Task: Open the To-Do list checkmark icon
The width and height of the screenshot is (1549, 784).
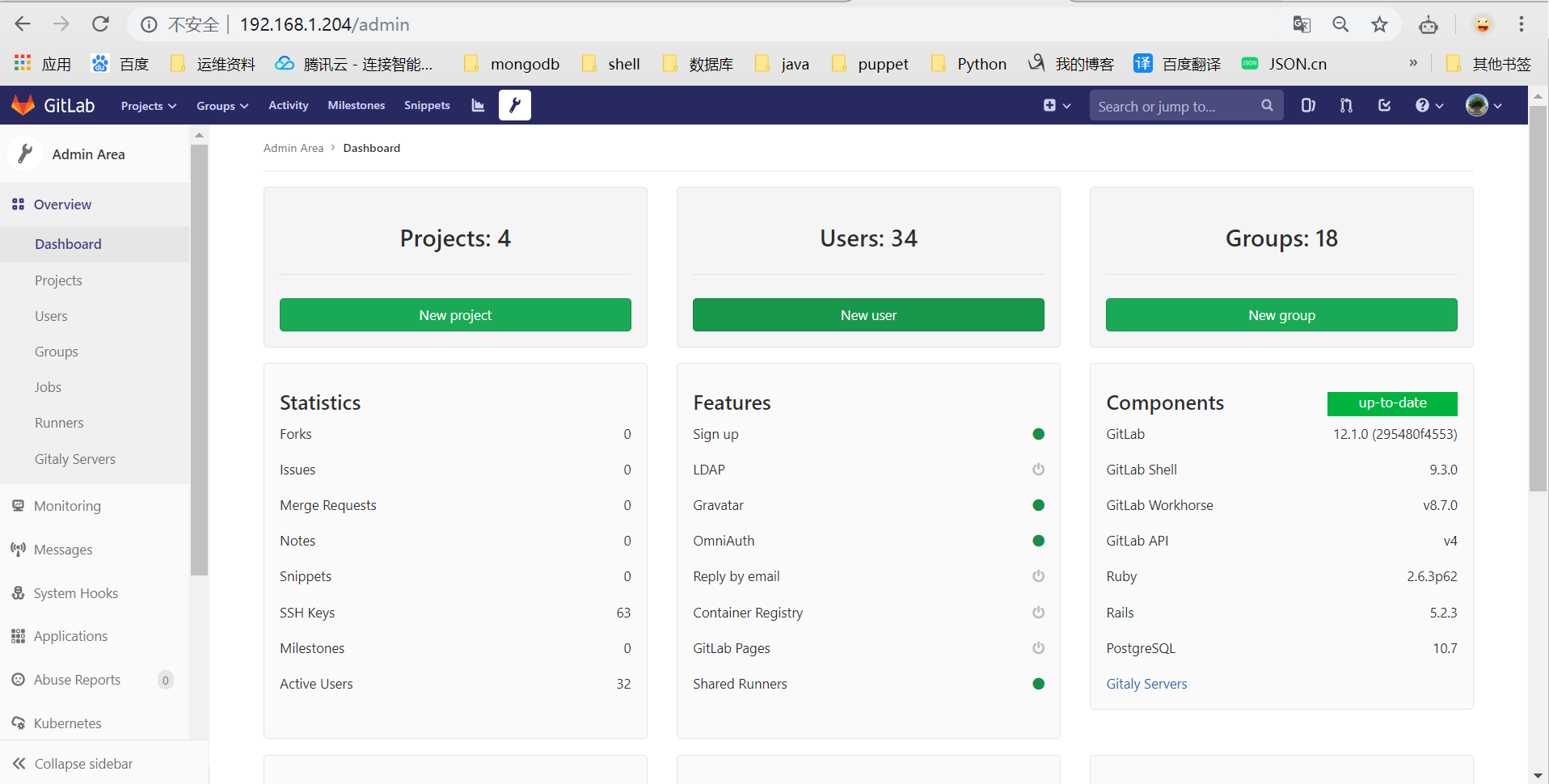Action: coord(1384,105)
